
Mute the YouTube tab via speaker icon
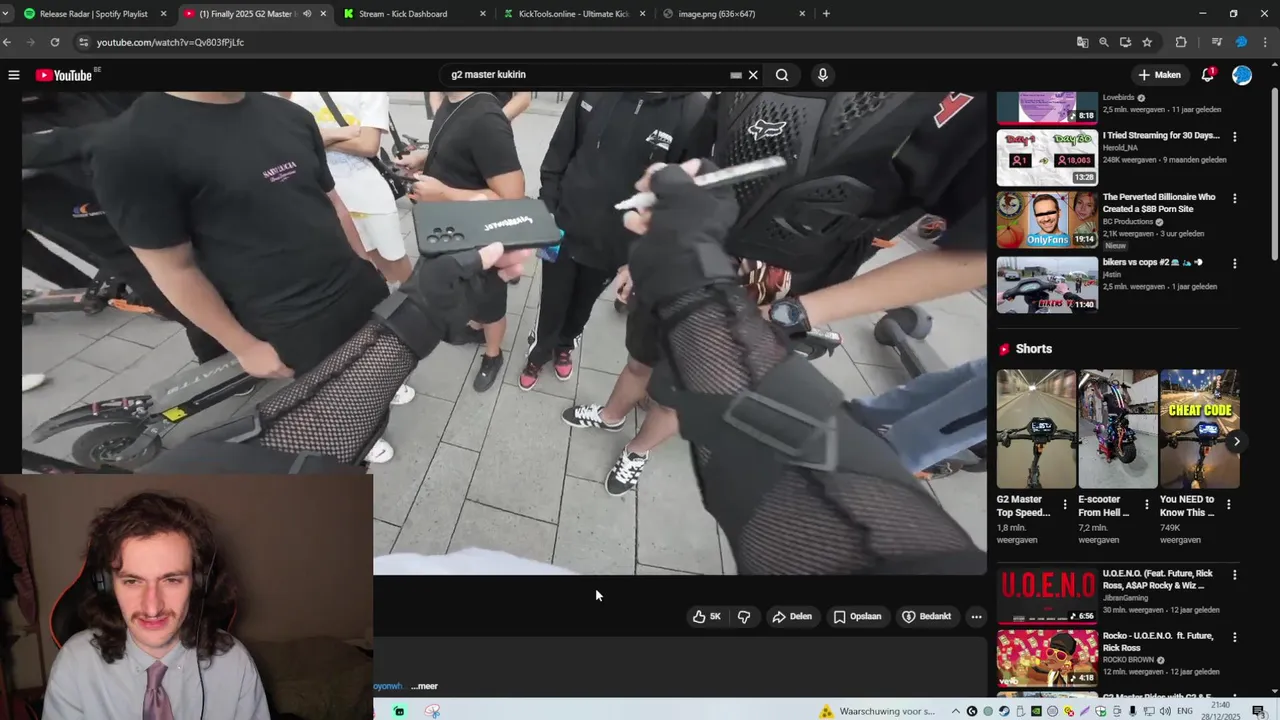(307, 14)
